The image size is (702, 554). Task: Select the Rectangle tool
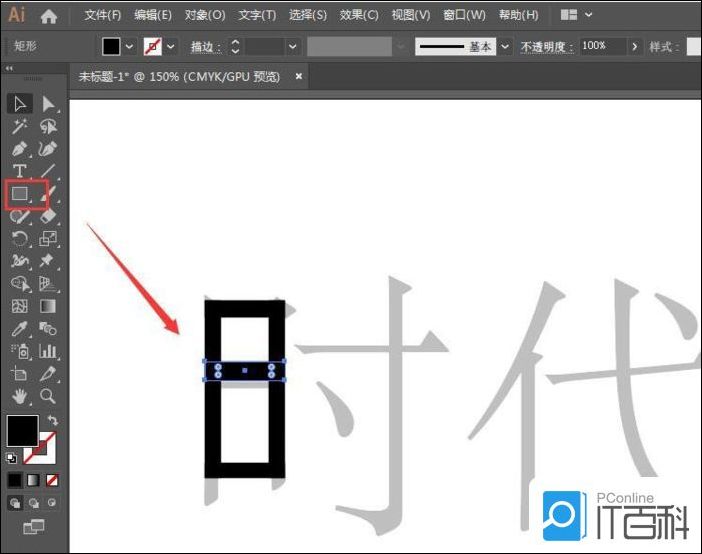point(20,194)
